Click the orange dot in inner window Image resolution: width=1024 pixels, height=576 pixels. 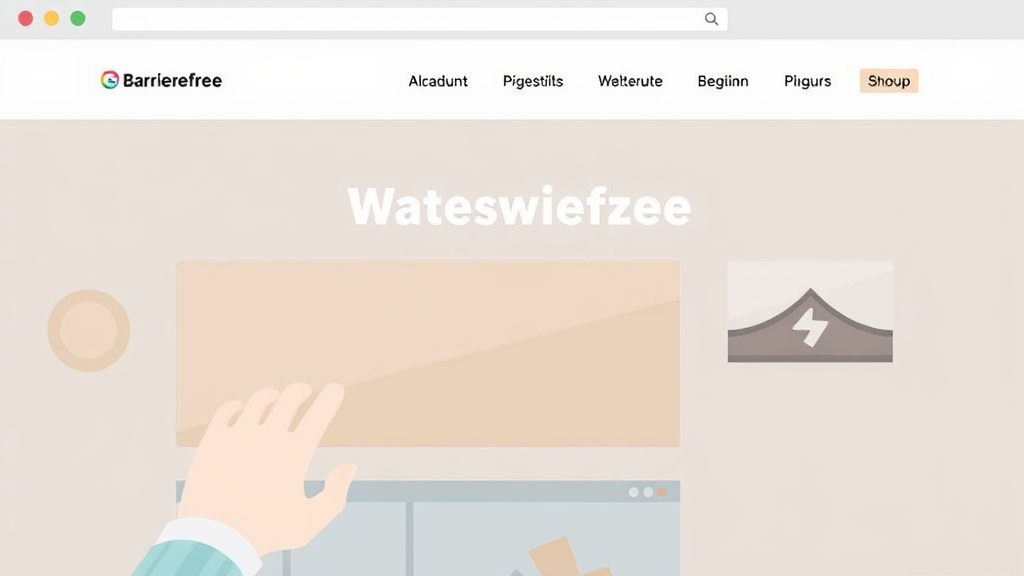(x=662, y=492)
